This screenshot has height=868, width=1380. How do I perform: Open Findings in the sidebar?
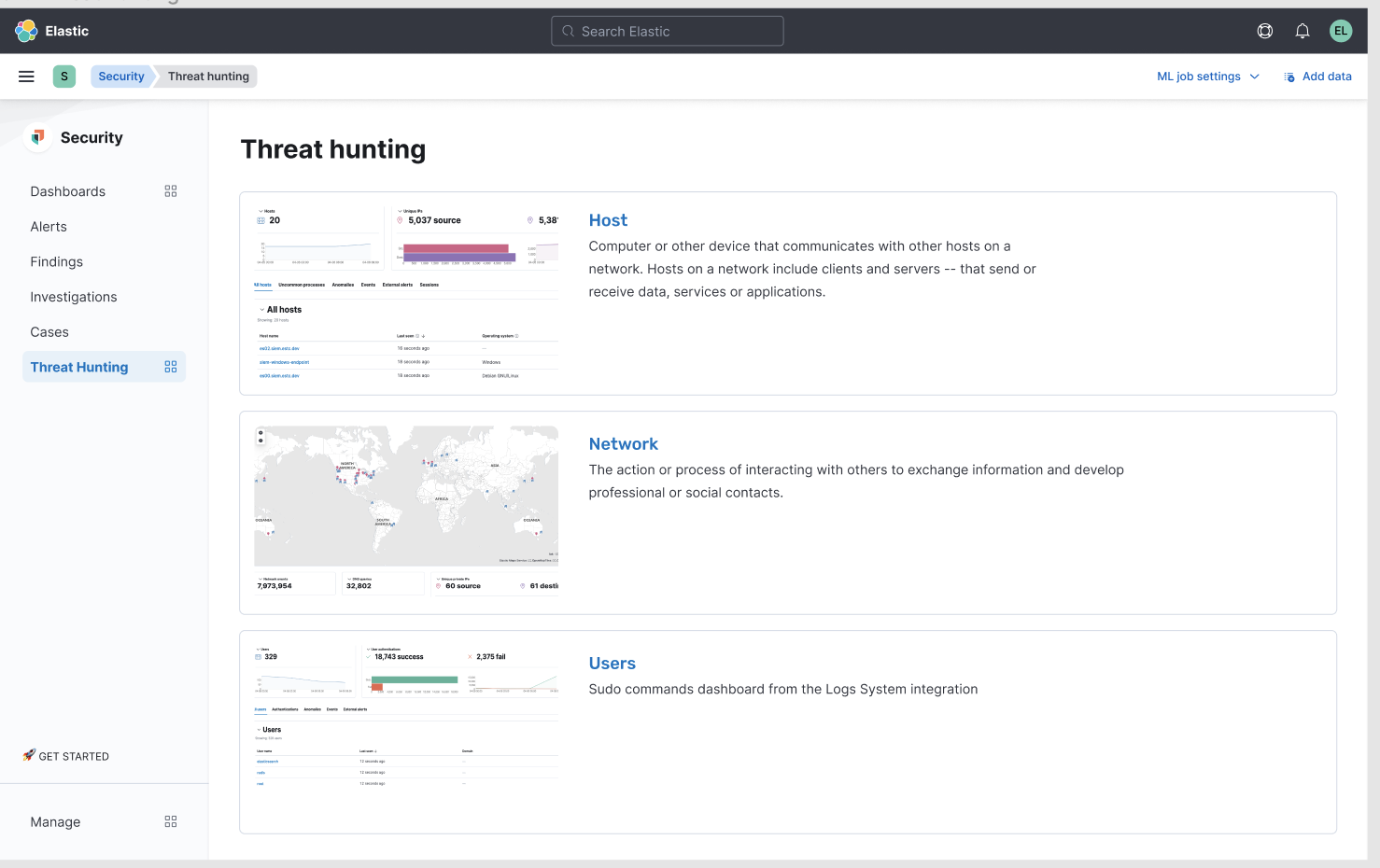pos(57,262)
